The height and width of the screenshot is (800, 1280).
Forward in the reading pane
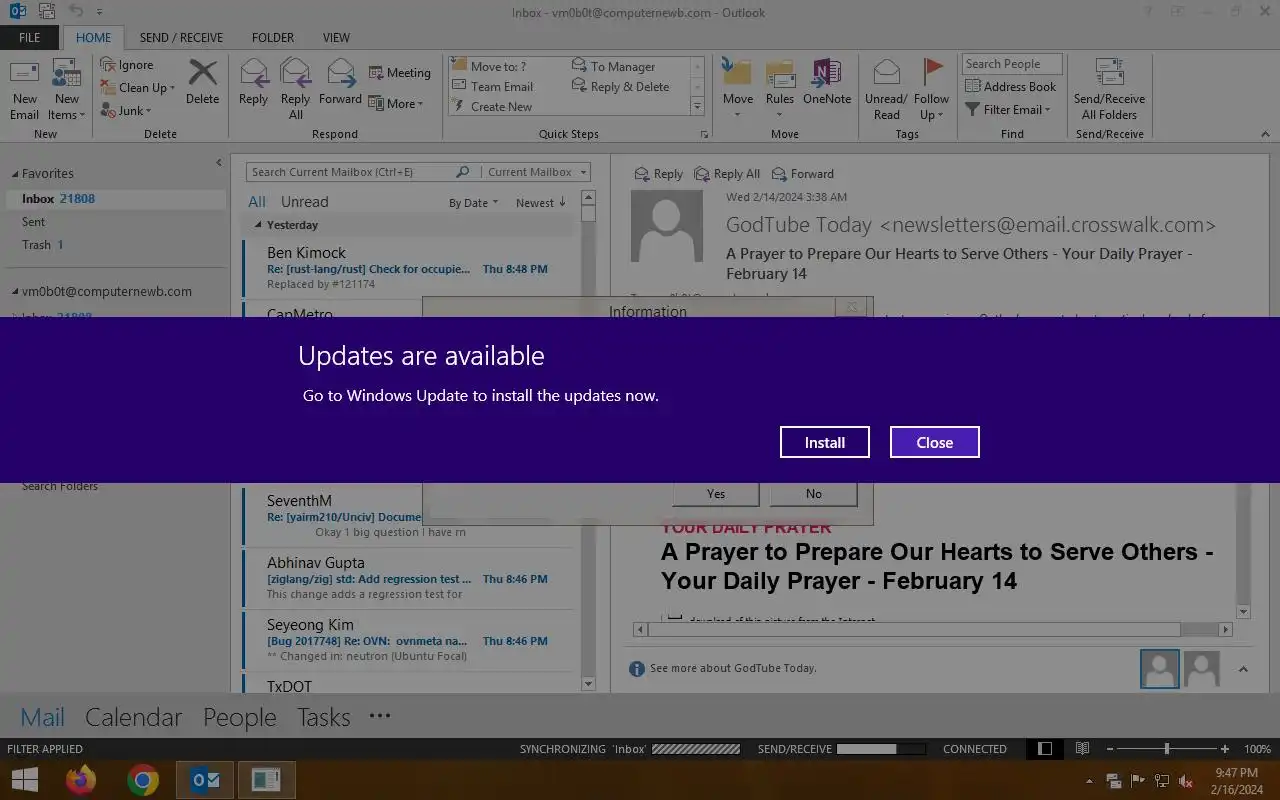coord(802,174)
